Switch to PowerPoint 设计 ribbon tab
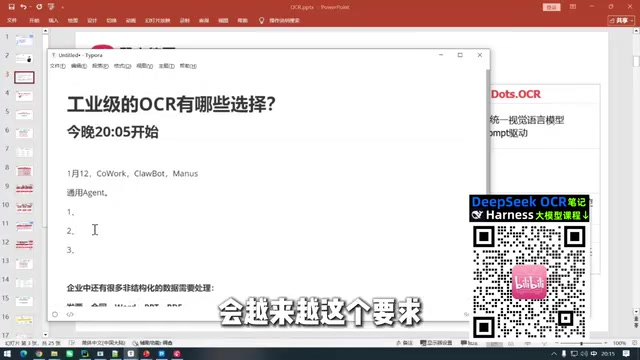The width and height of the screenshot is (640, 360). click(x=92, y=20)
